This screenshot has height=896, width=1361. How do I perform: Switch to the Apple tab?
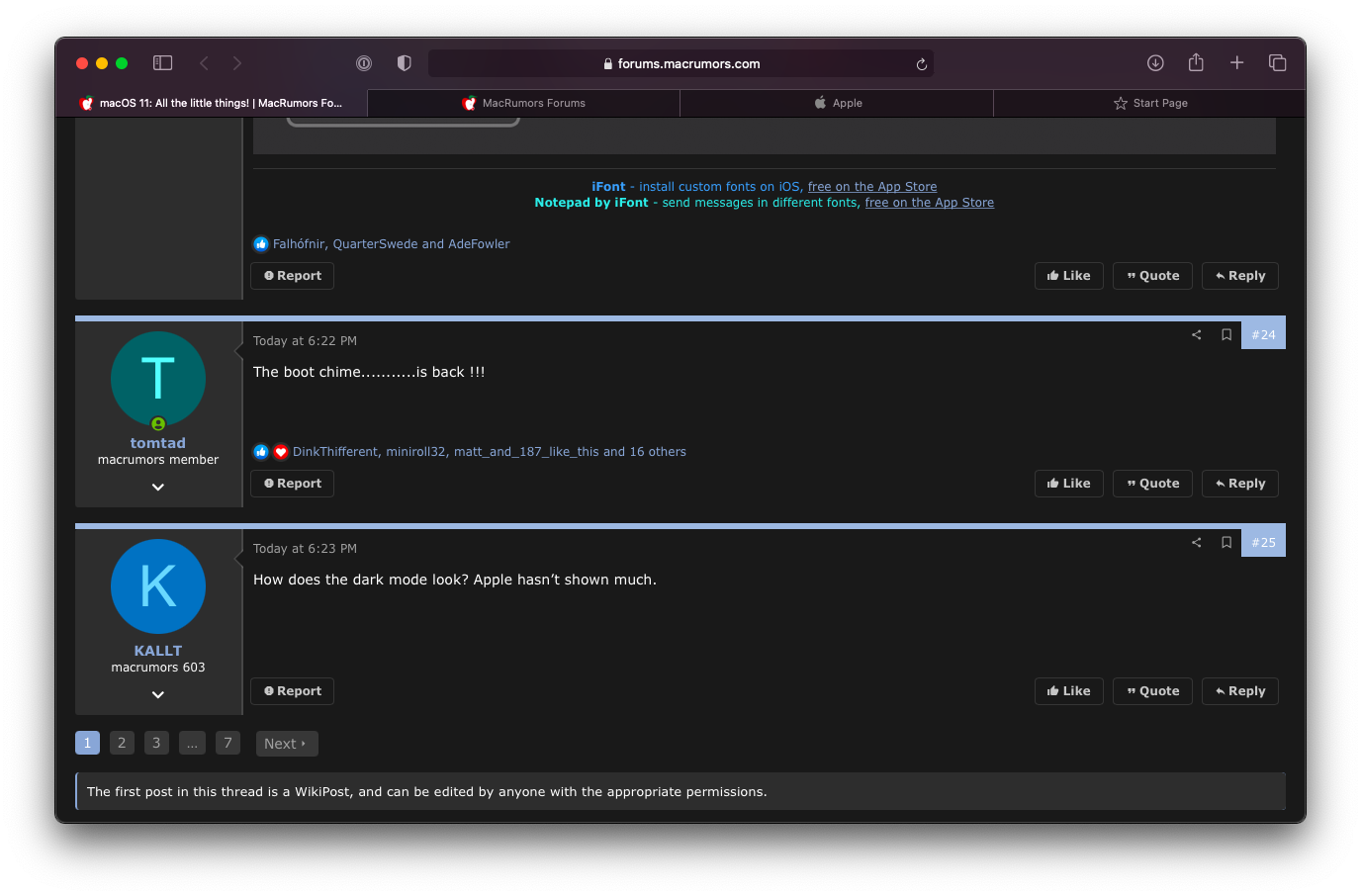click(x=838, y=103)
